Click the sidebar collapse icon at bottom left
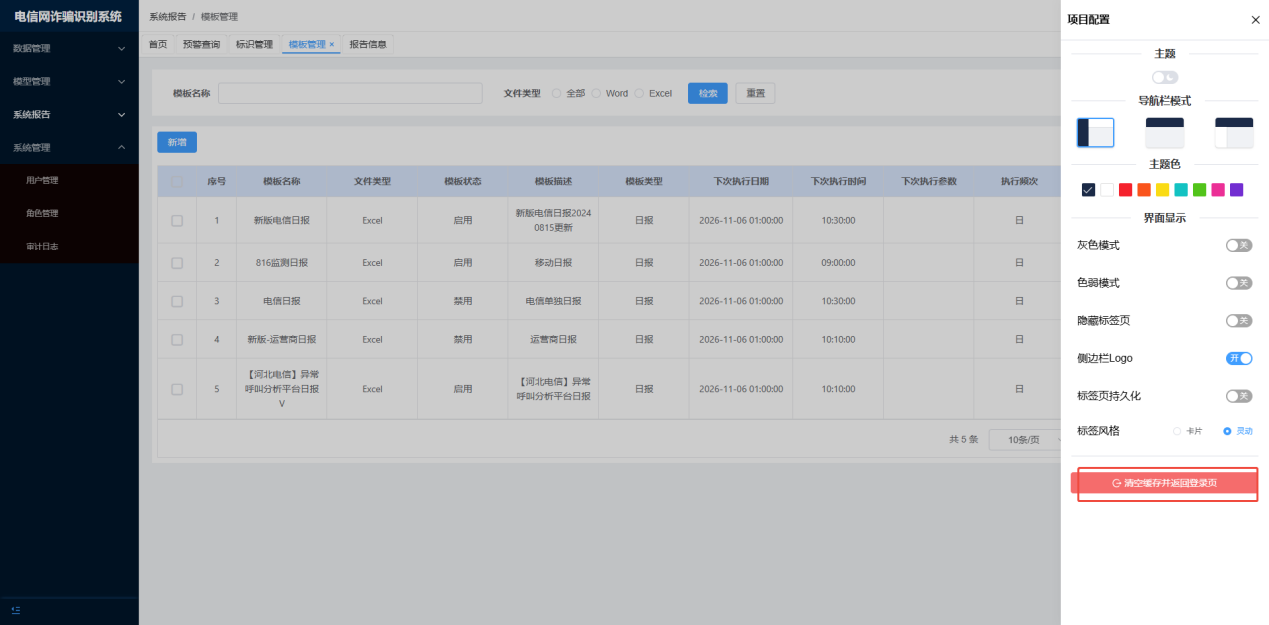The height and width of the screenshot is (625, 1269). tap(16, 610)
